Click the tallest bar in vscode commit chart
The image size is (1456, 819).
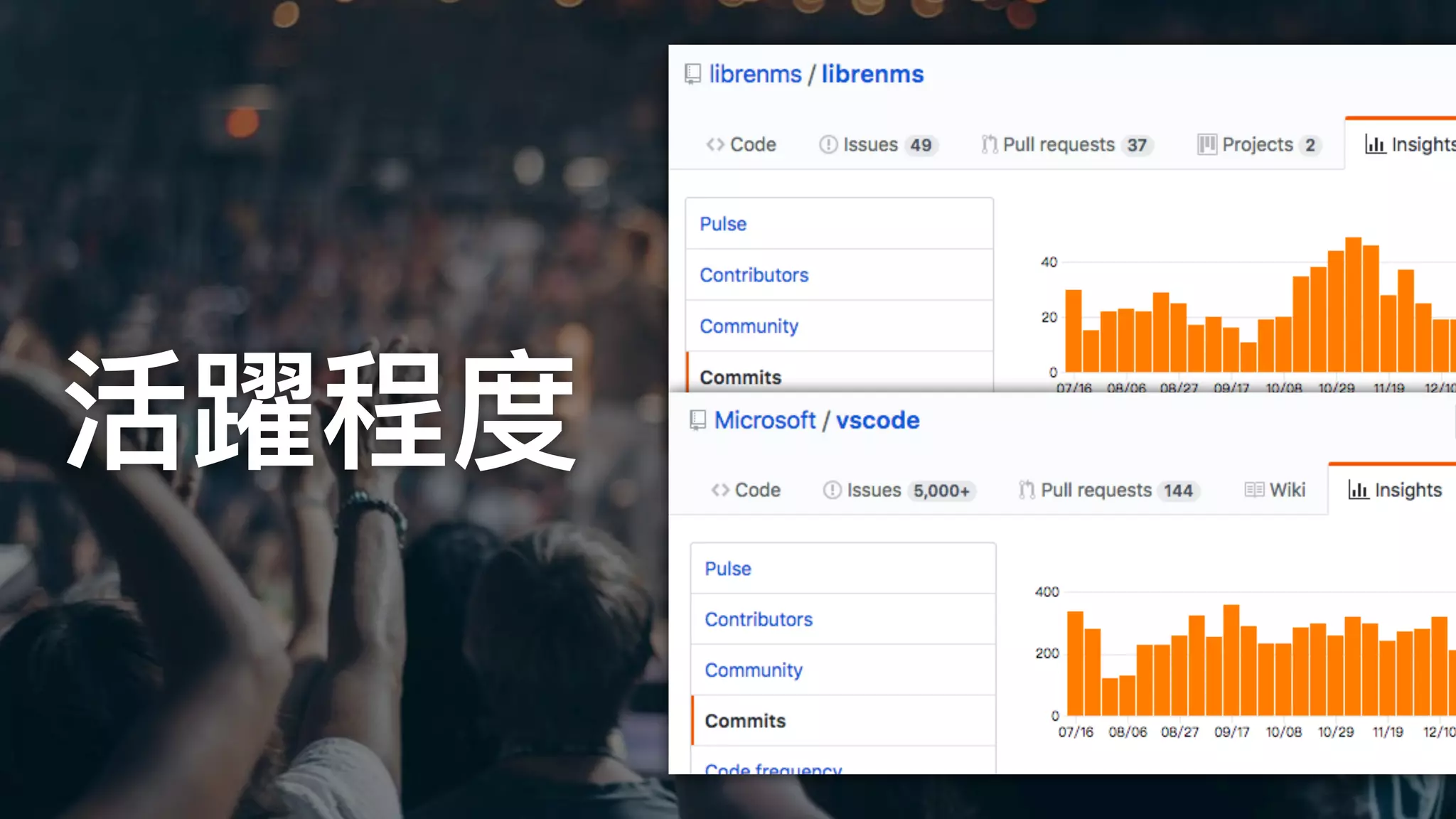(1231, 660)
